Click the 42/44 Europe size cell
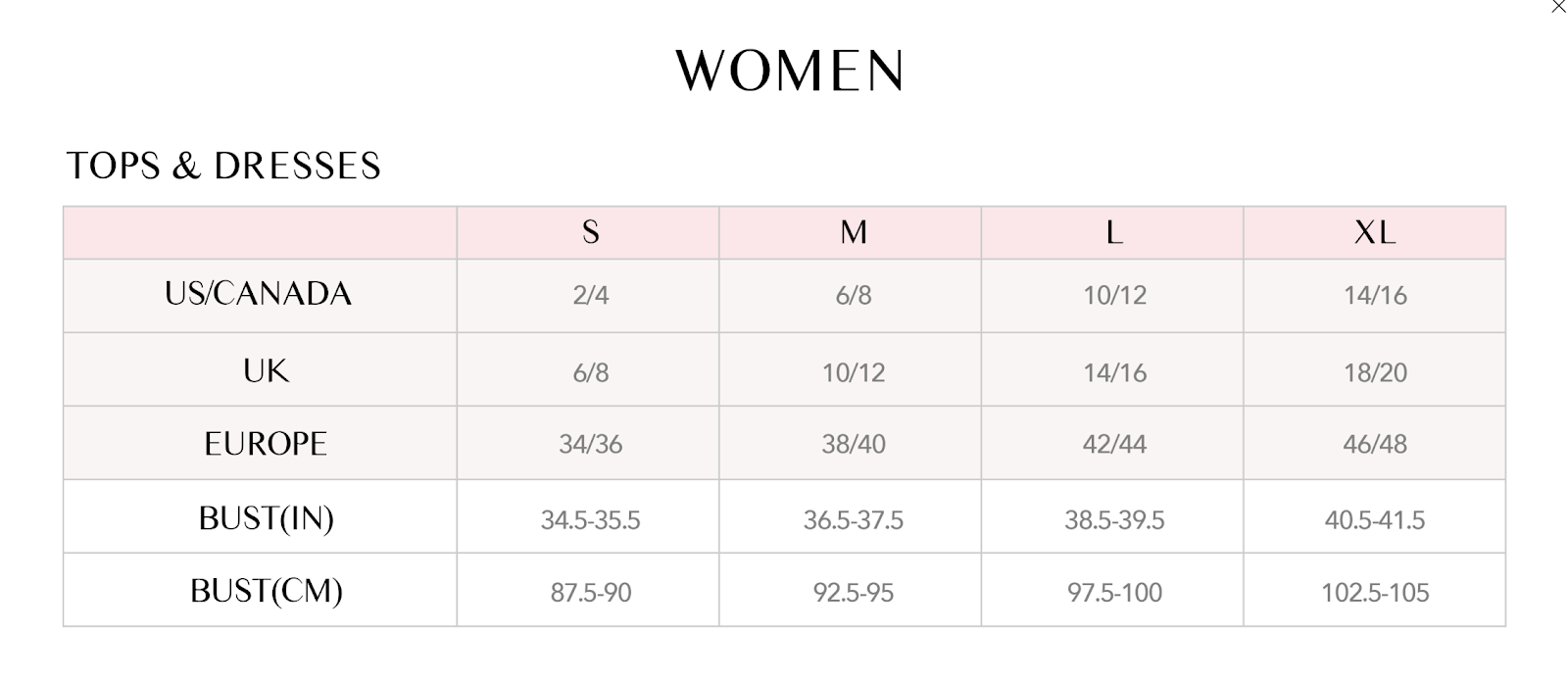Viewport: 1568px width, 681px height. [x=1113, y=445]
